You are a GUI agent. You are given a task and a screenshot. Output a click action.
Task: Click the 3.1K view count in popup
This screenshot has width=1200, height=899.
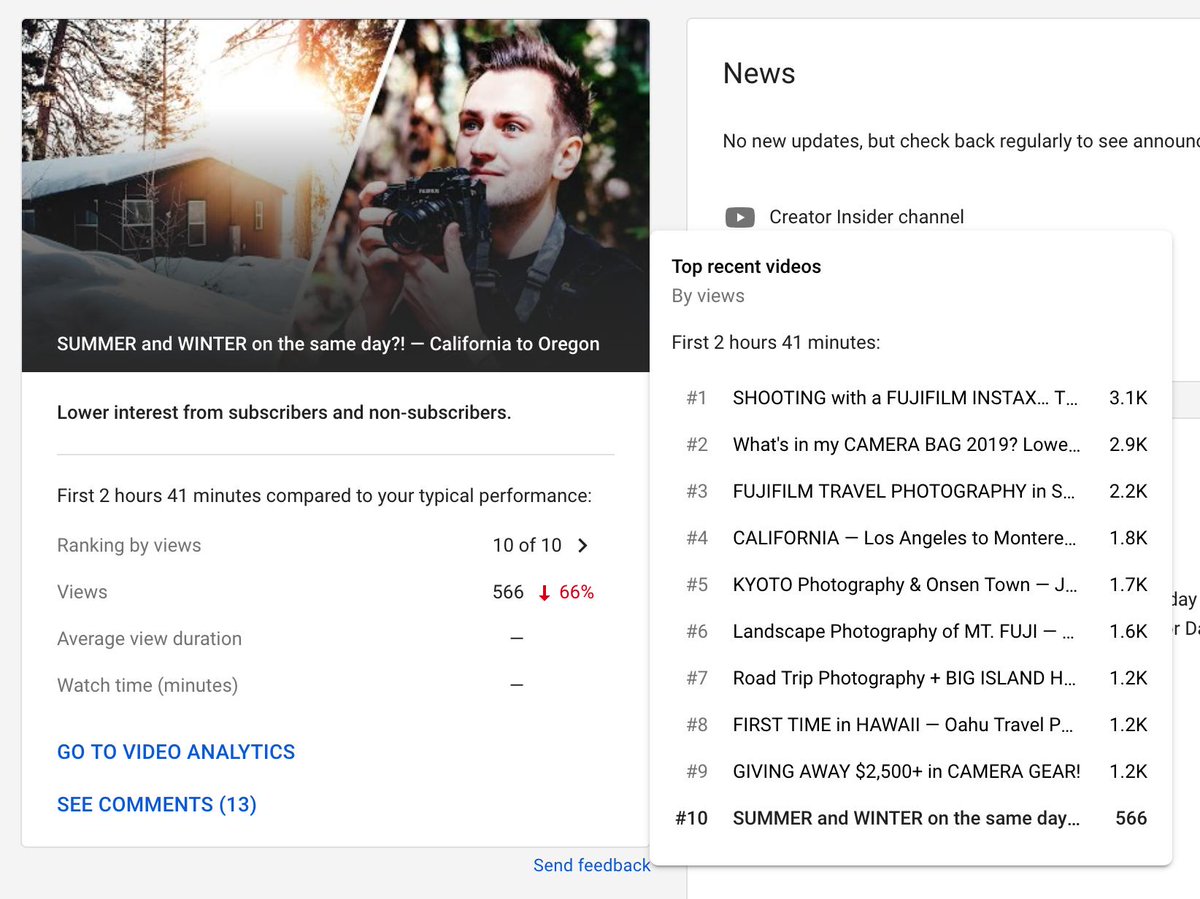(x=1128, y=398)
